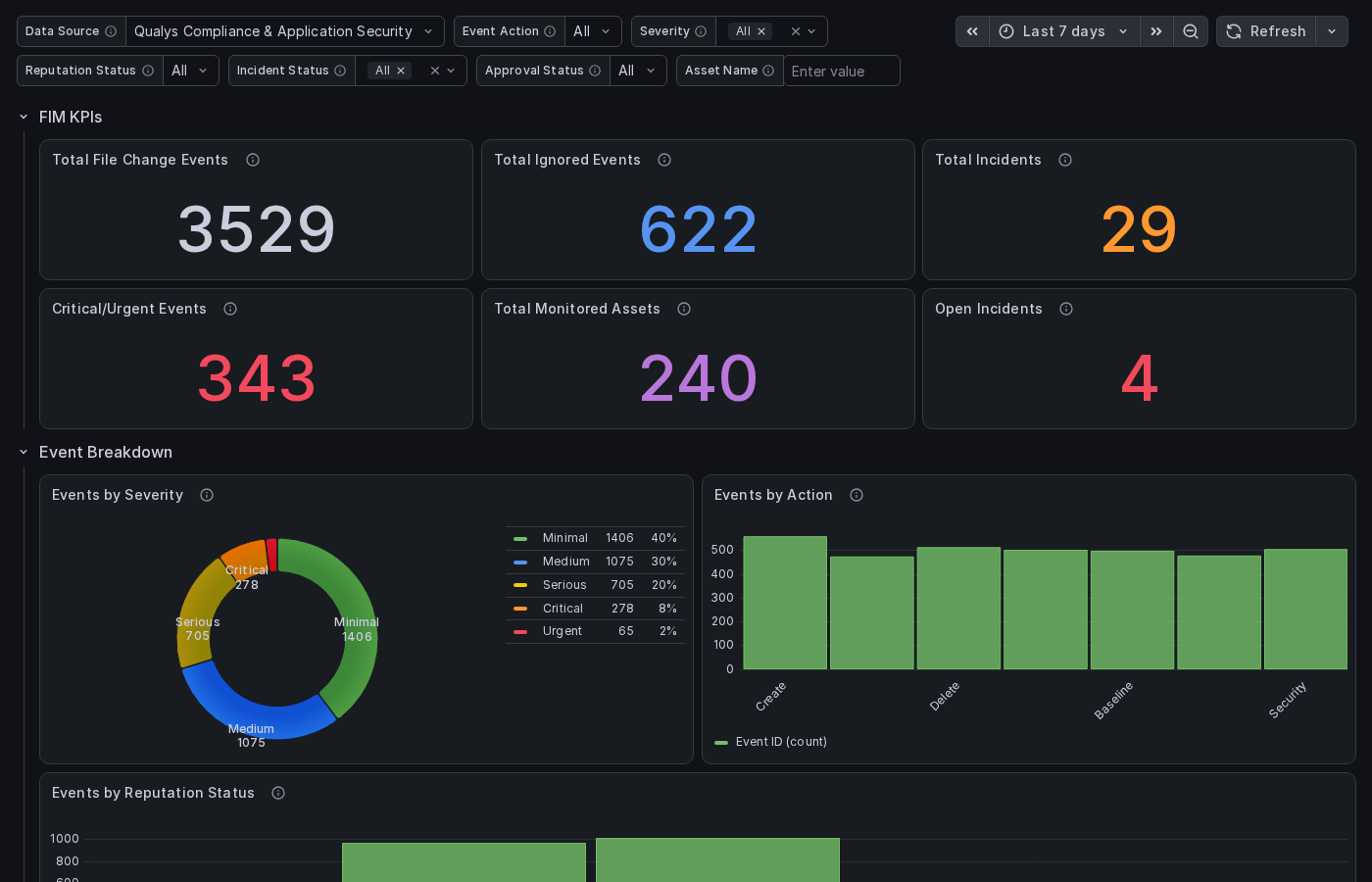Click the Approval Status info icon
Image resolution: width=1372 pixels, height=882 pixels.
click(x=595, y=71)
